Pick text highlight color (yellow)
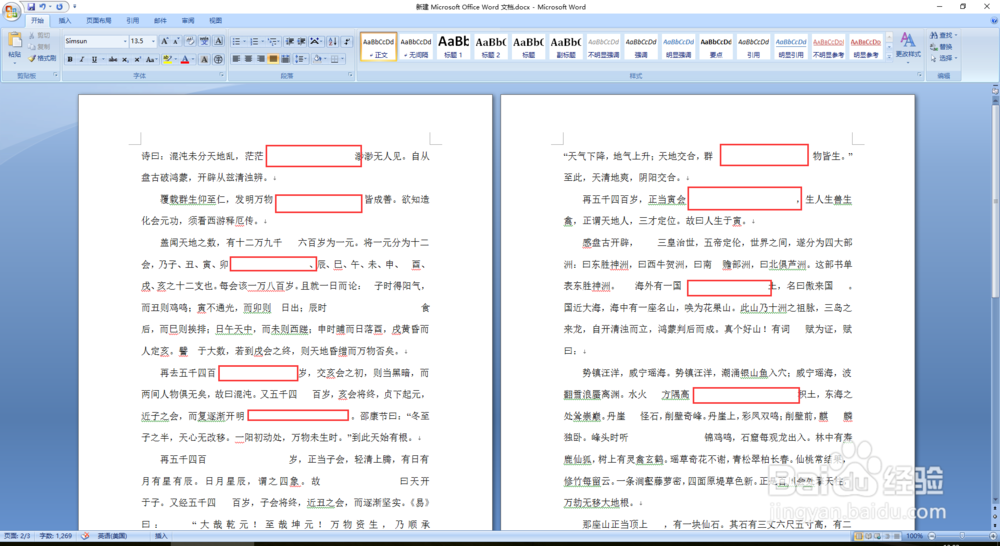This screenshot has height=546, width=1000. 166,59
